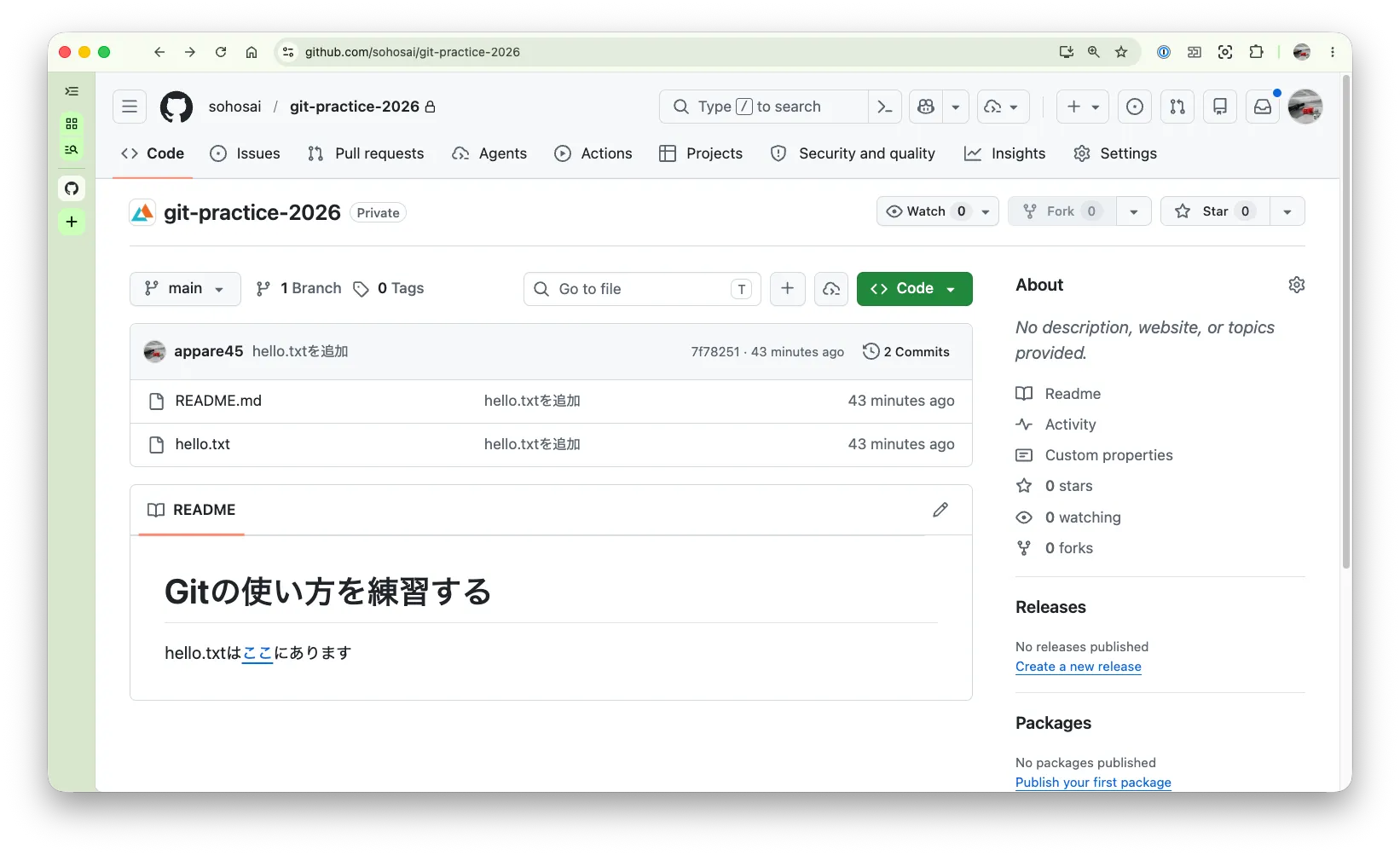Open the agents cloud dropdown in header
The image size is (1400, 855).
point(1003,107)
